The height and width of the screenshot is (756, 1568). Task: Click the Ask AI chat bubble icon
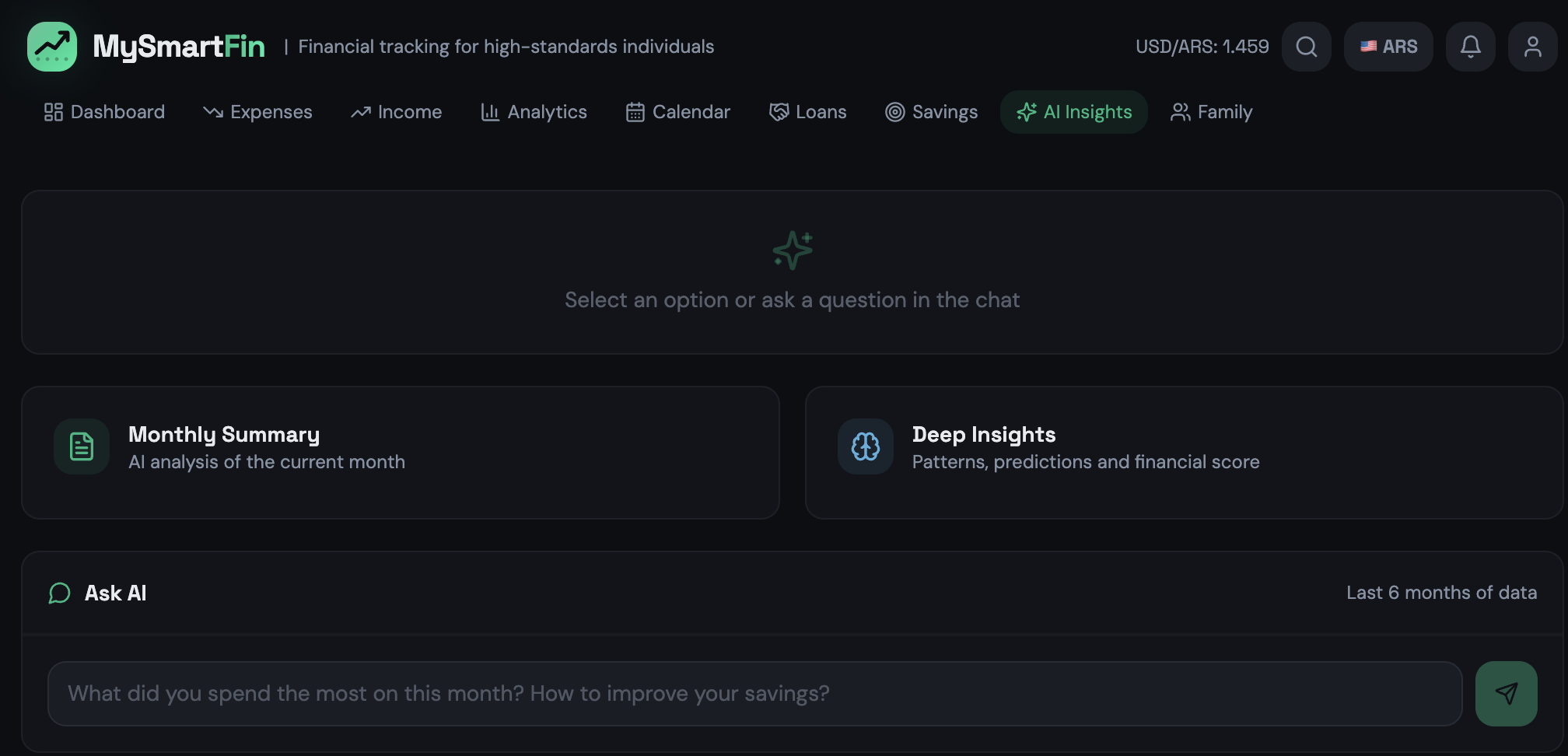point(60,593)
